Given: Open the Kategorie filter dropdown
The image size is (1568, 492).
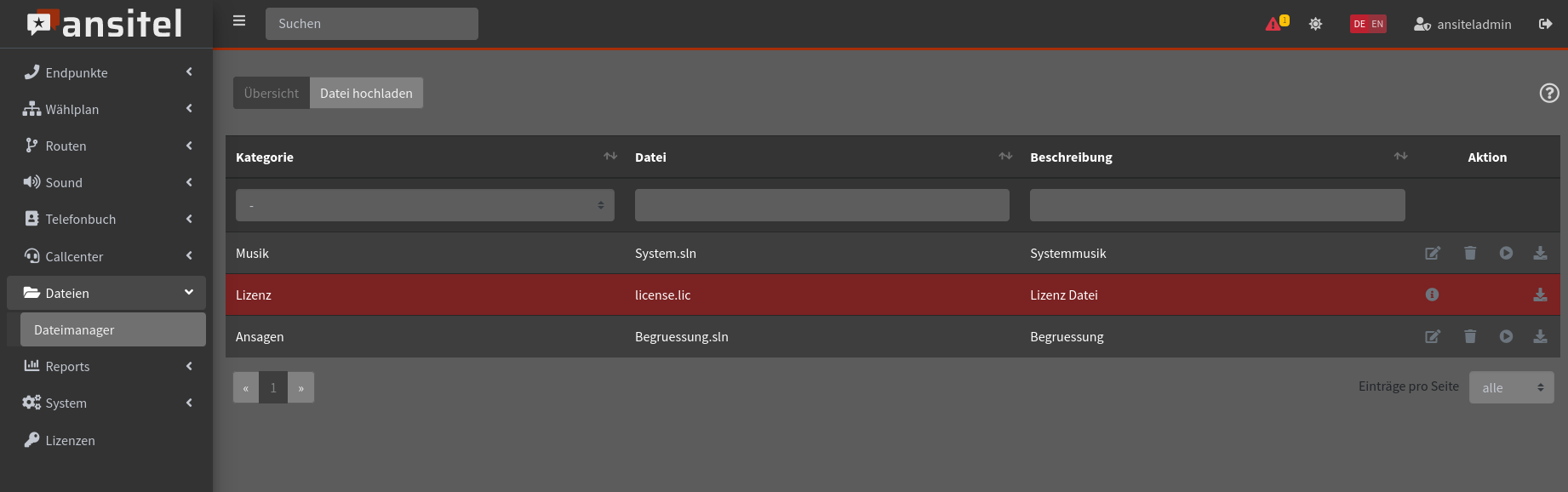Looking at the screenshot, I should (x=425, y=205).
